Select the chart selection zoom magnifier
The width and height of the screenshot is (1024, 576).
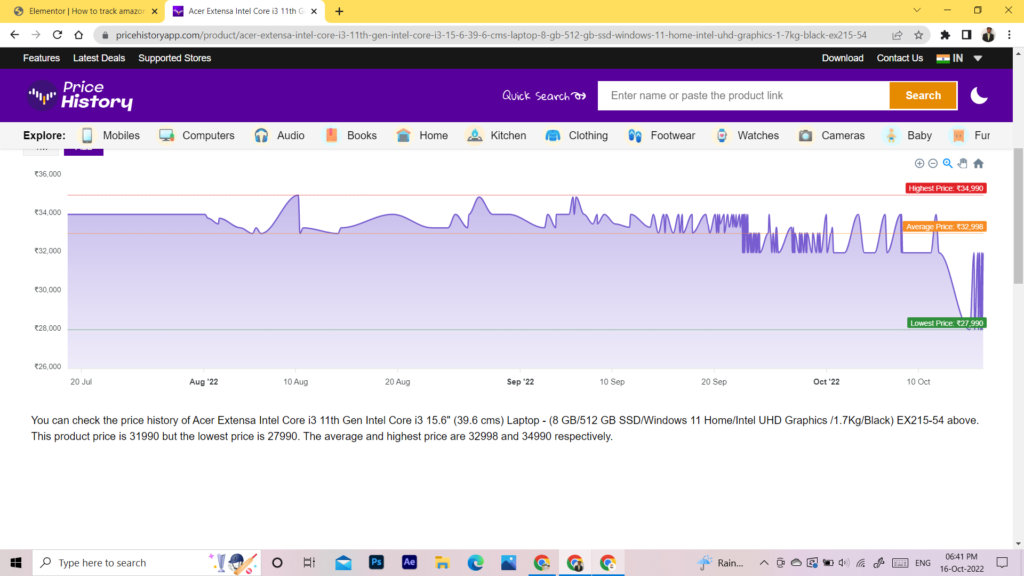pyautogui.click(x=948, y=163)
